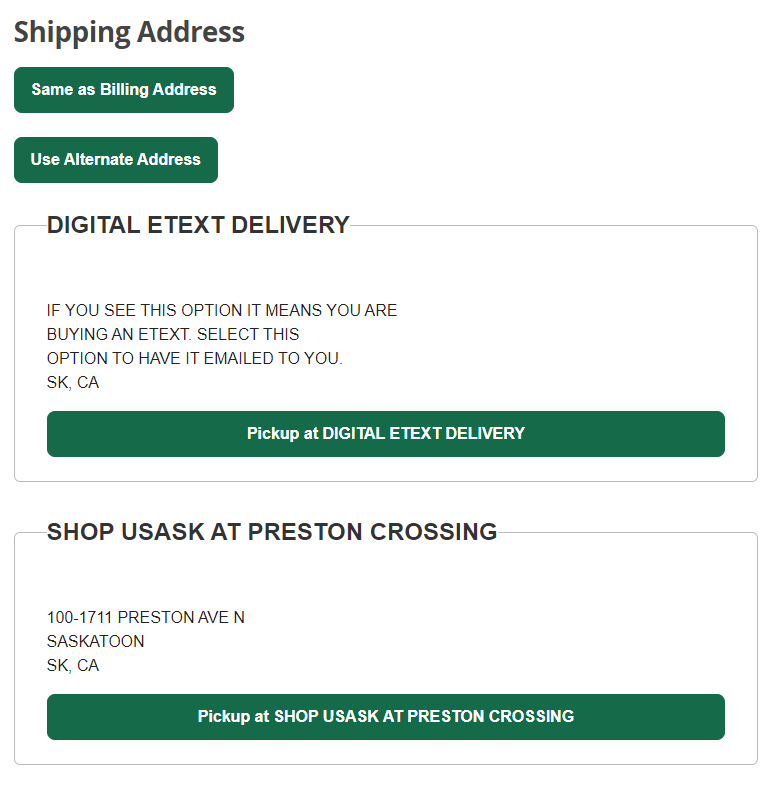The width and height of the screenshot is (781, 789).
Task: Select eText email delivery pickup option
Action: 386,434
